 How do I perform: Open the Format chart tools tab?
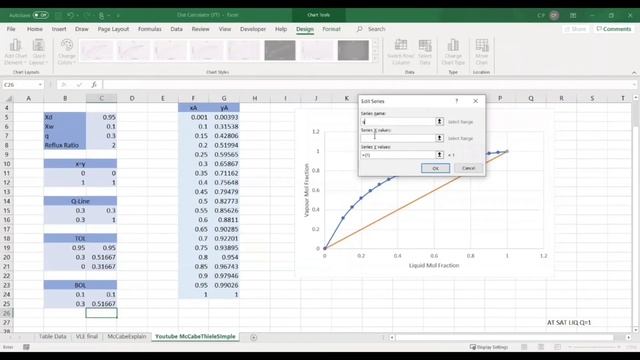(x=331, y=29)
